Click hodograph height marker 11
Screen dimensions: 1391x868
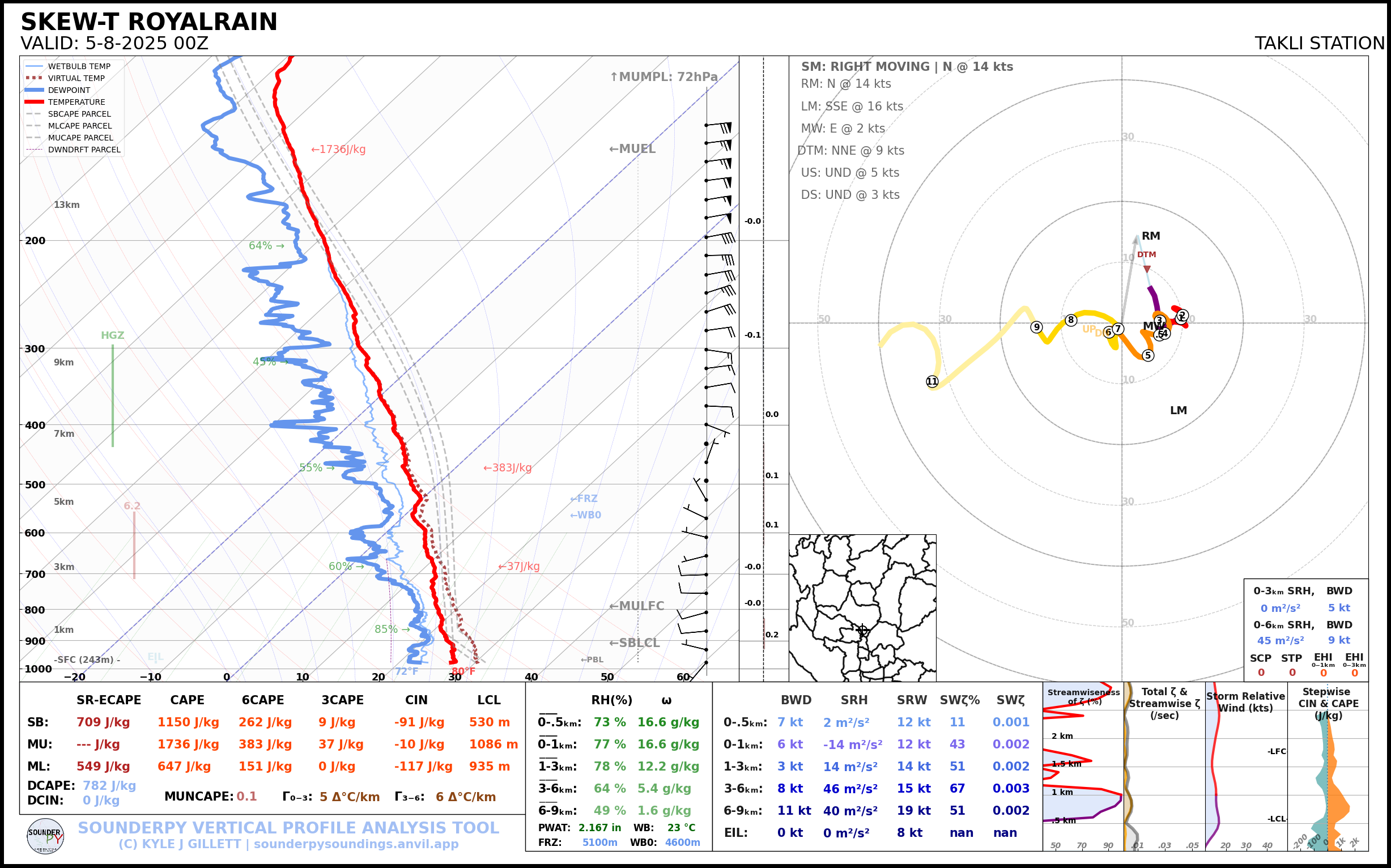click(x=931, y=381)
